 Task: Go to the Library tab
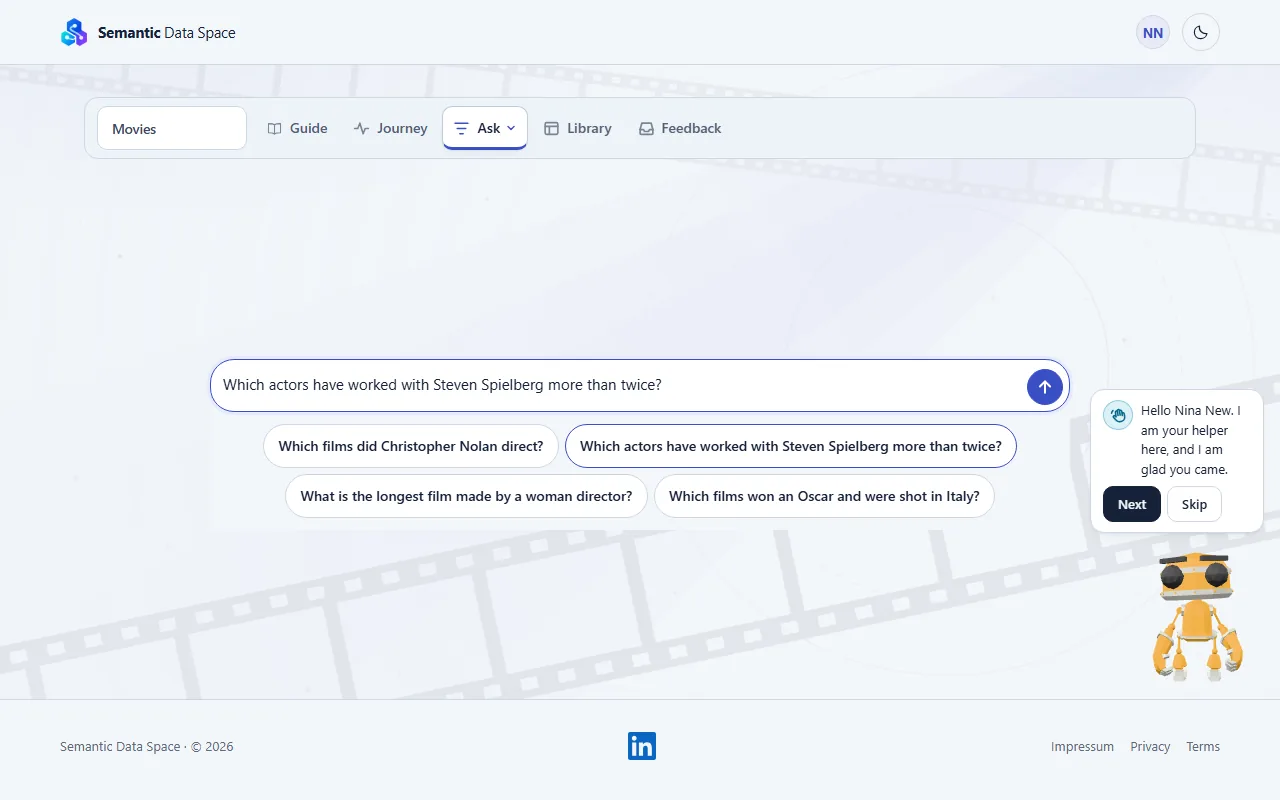[x=578, y=128]
